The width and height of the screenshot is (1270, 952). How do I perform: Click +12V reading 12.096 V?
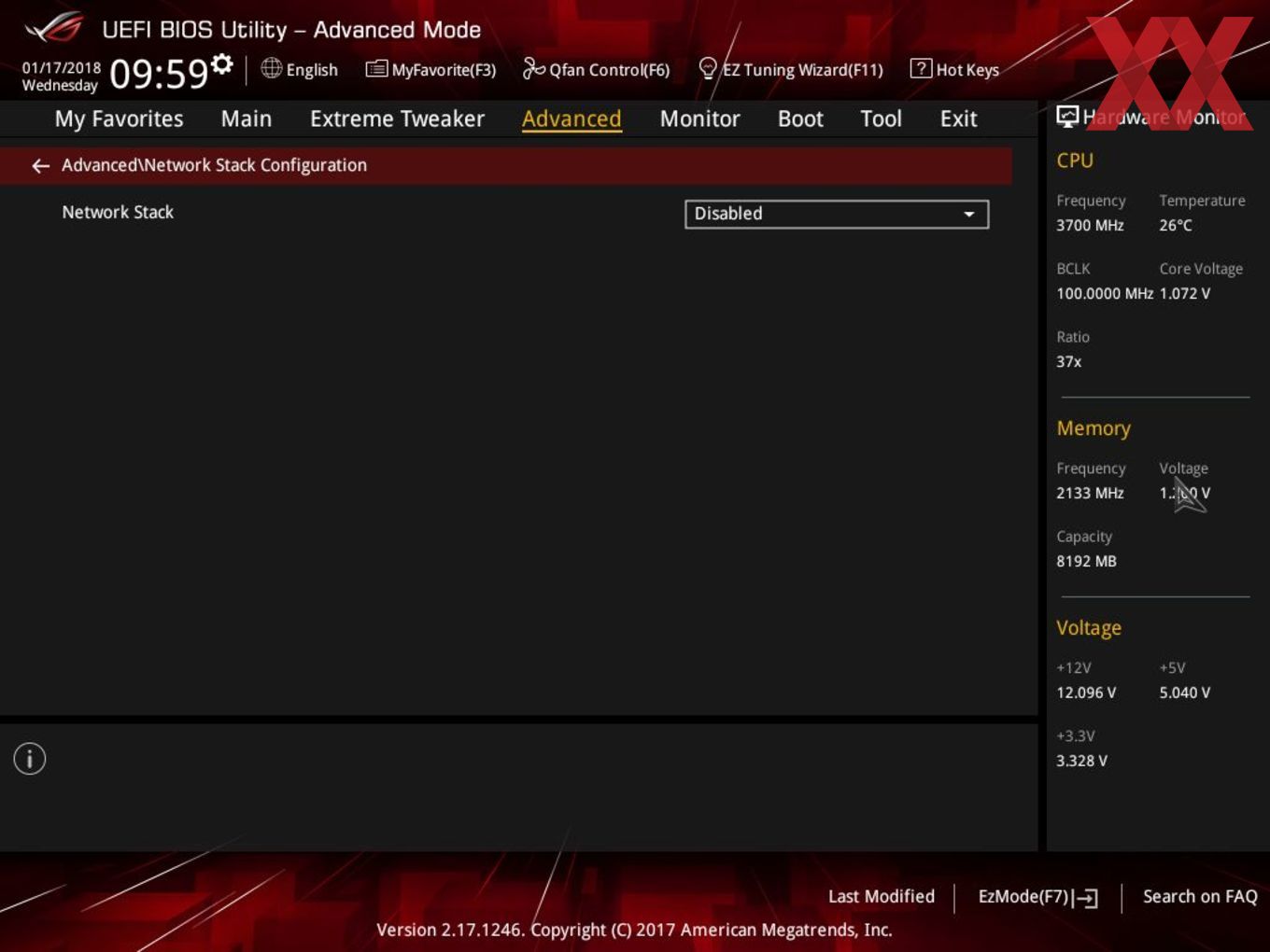[x=1086, y=693]
